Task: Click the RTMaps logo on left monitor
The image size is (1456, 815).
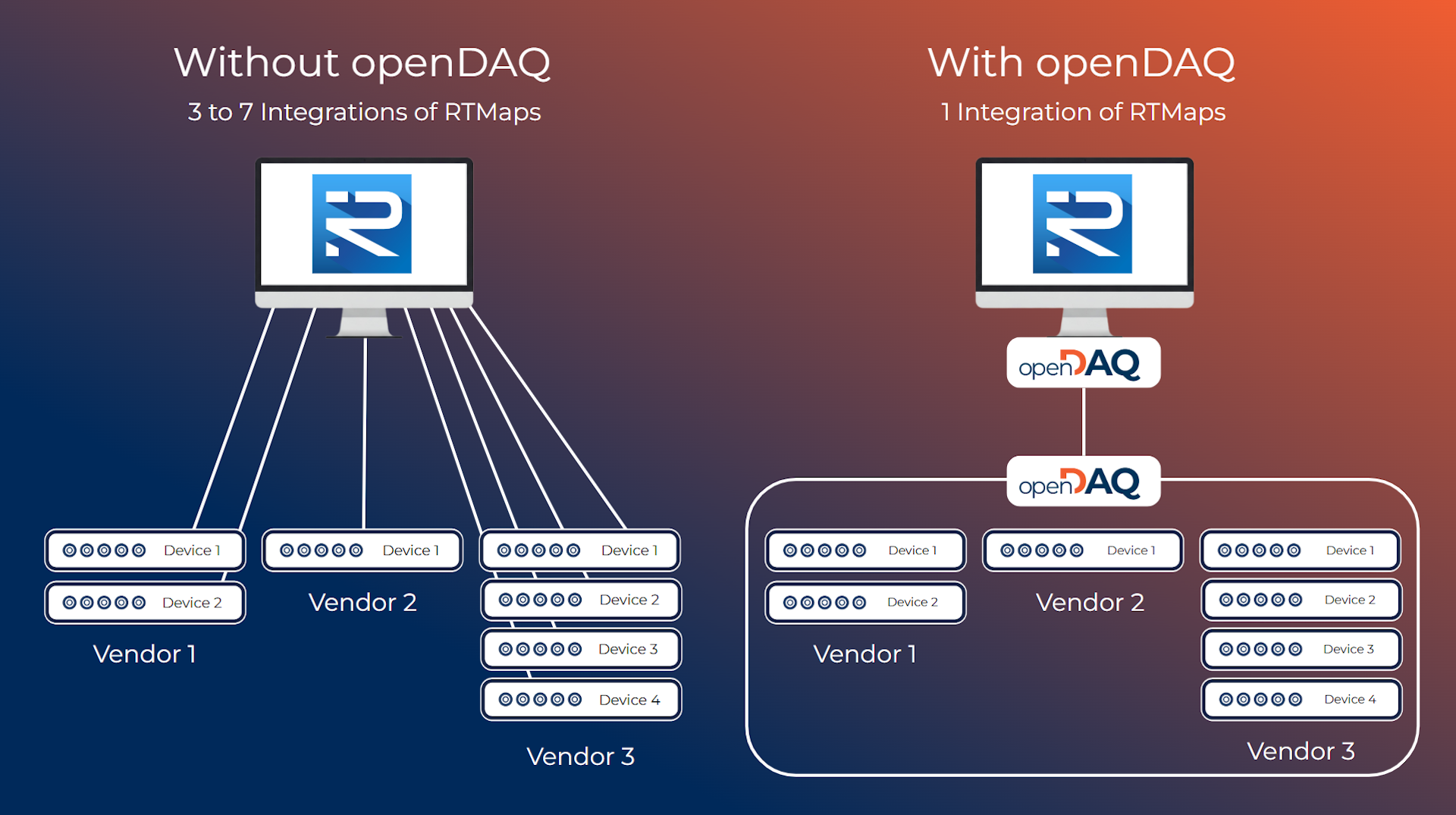Action: tap(362, 224)
